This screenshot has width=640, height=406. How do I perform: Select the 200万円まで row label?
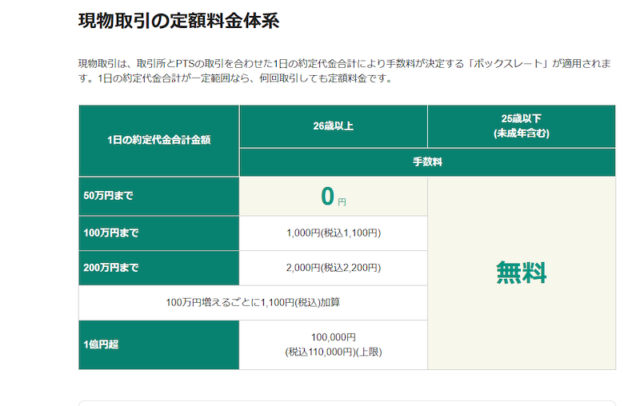(114, 268)
